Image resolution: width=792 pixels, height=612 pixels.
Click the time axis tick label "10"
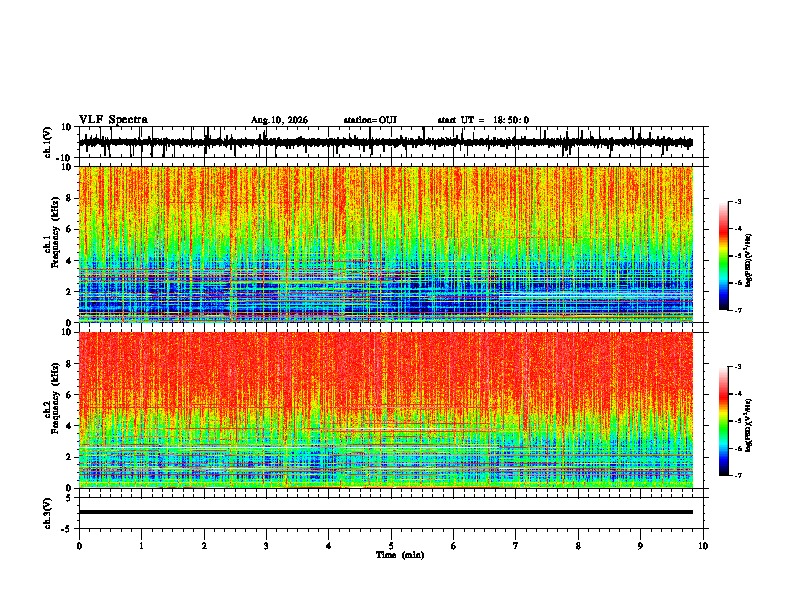(703, 546)
